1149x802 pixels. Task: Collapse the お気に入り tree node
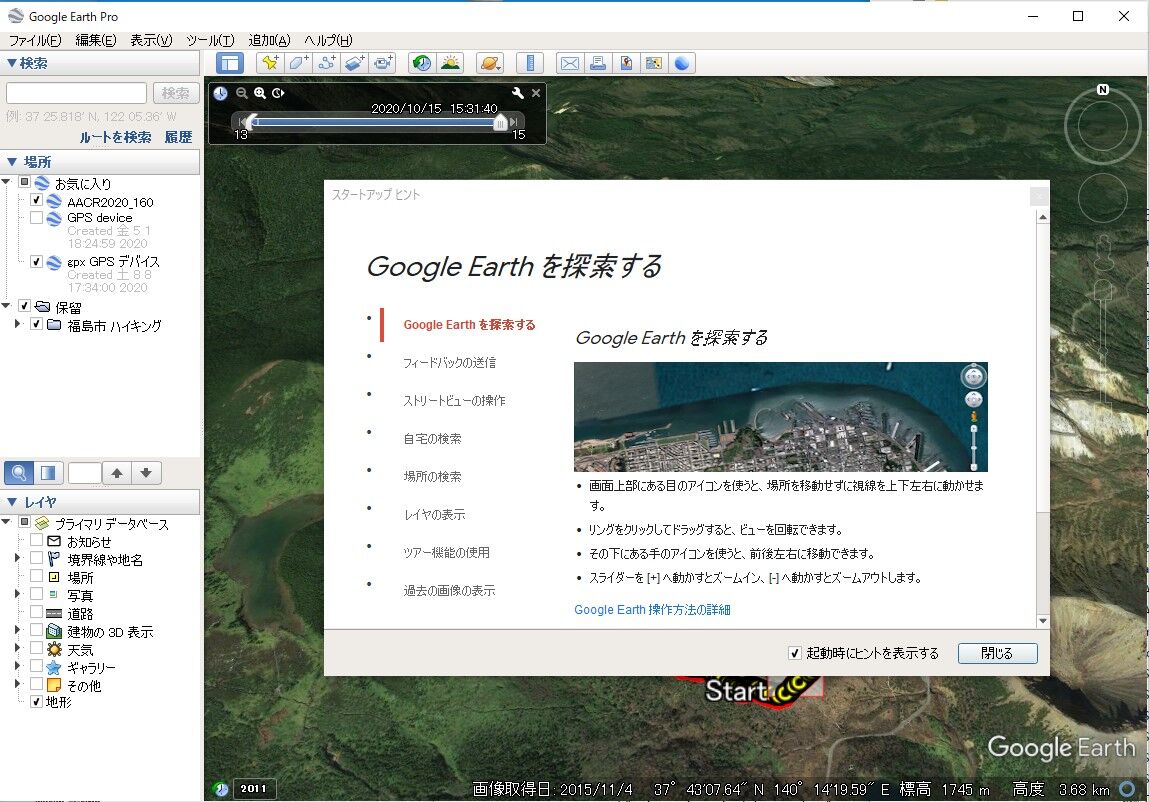(7, 182)
